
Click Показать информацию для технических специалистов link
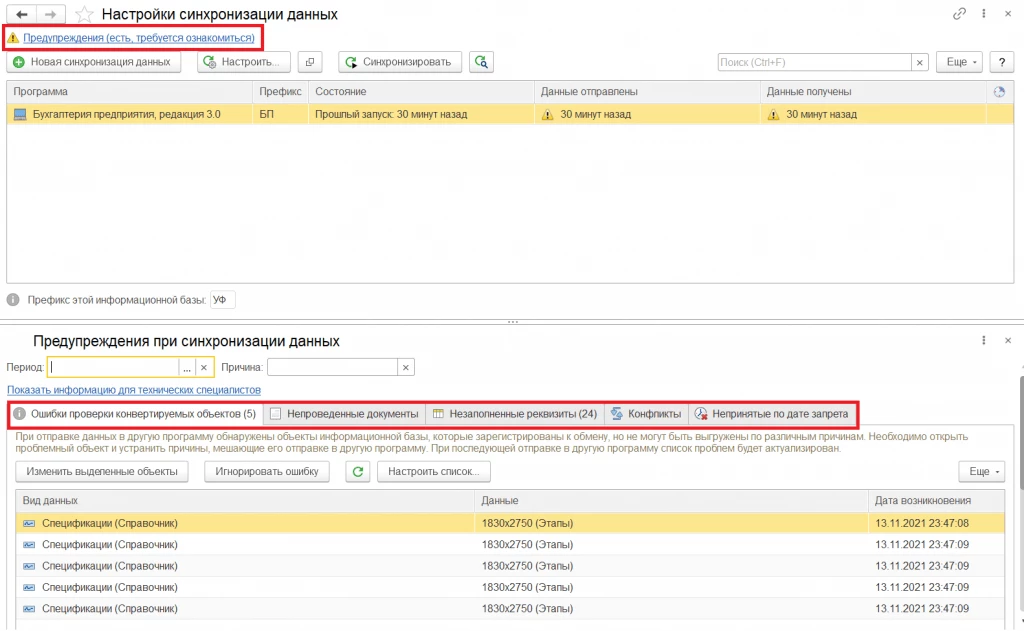pos(134,390)
